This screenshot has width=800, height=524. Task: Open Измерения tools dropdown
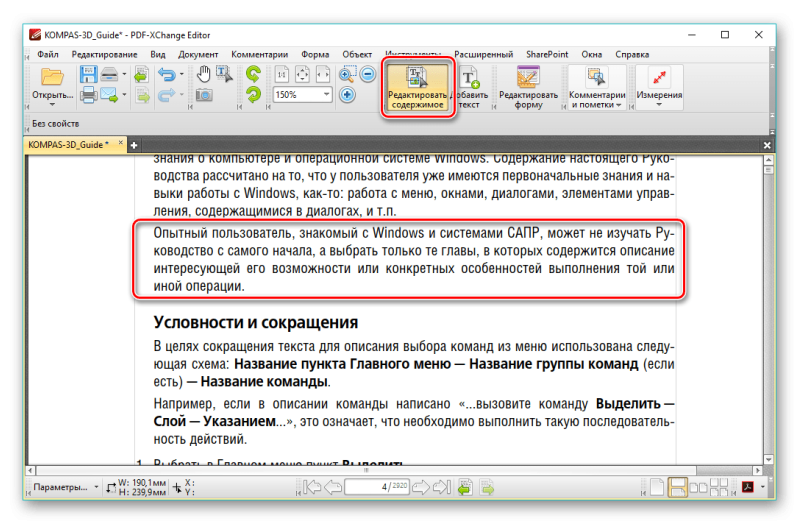(x=659, y=88)
